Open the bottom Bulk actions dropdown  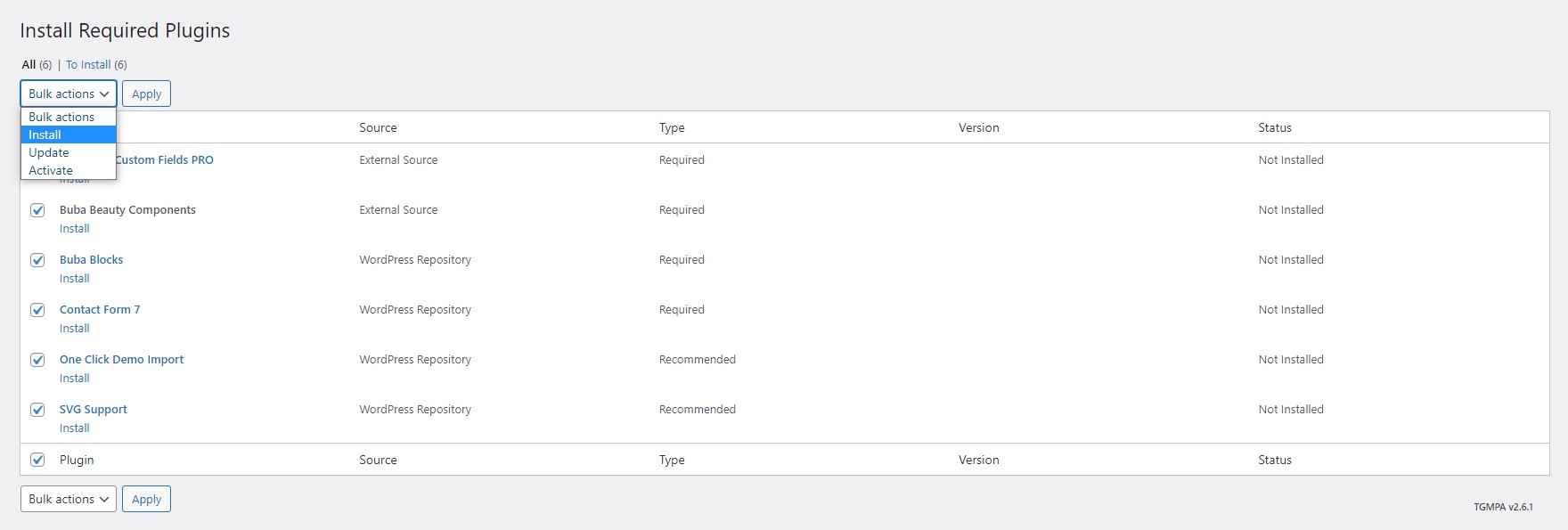pos(69,499)
